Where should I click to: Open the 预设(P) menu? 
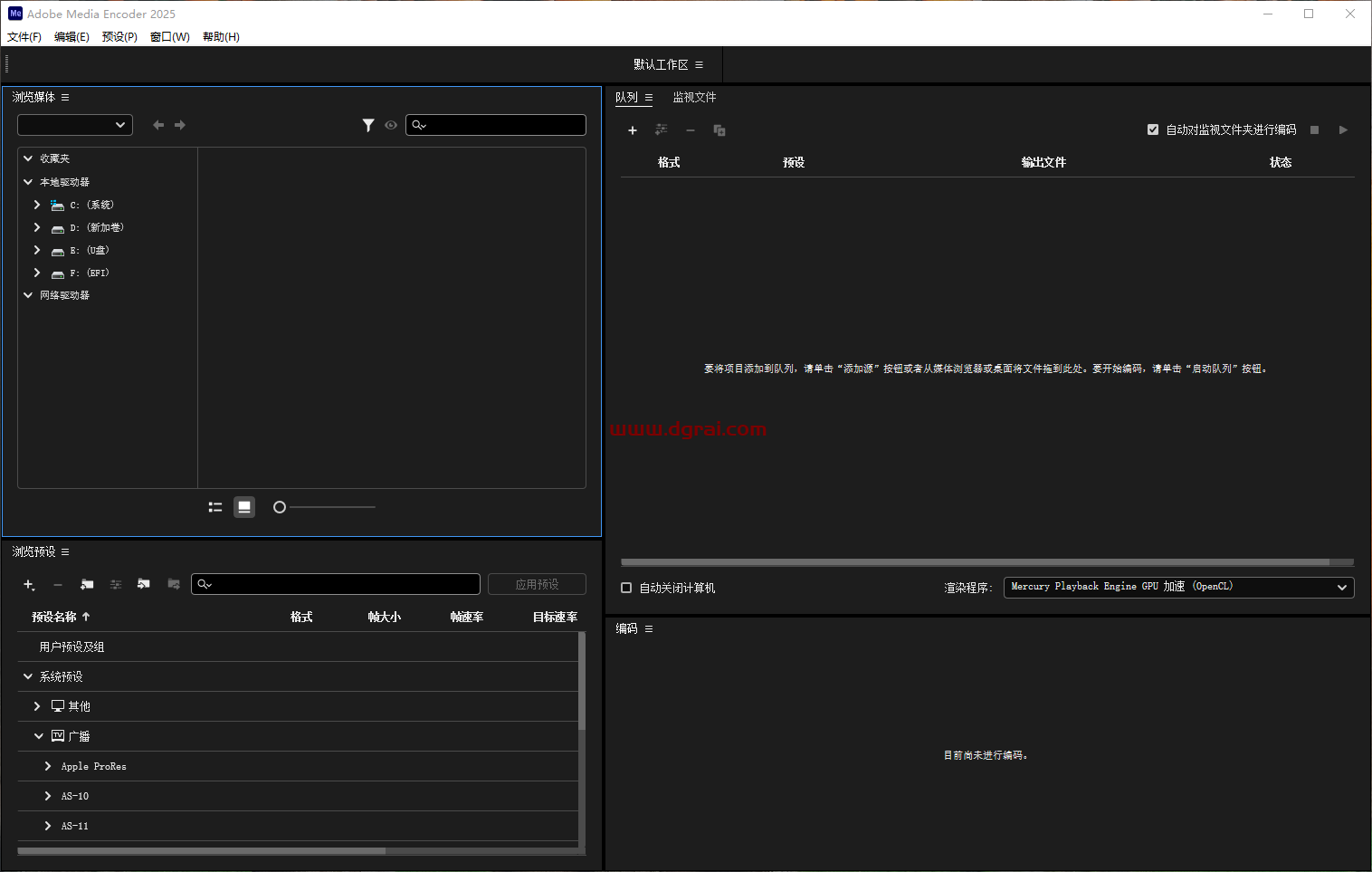point(119,37)
